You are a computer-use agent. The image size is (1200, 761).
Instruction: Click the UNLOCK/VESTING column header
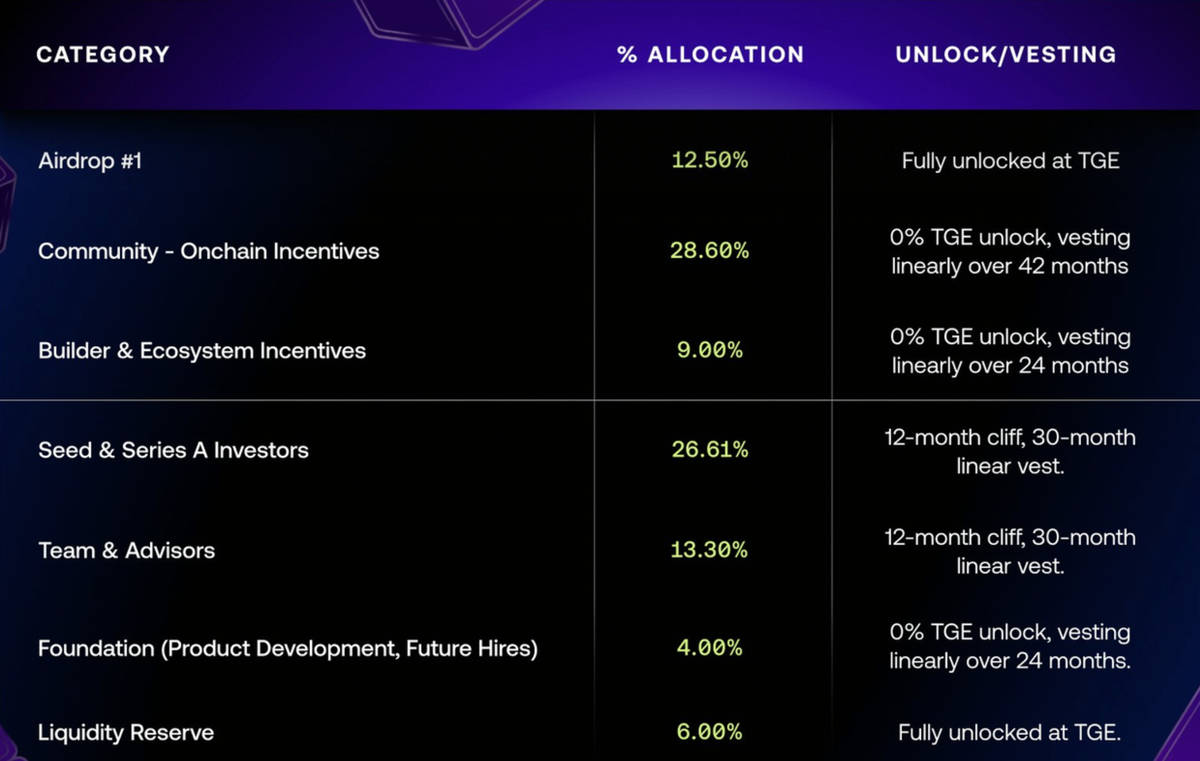coord(1006,55)
